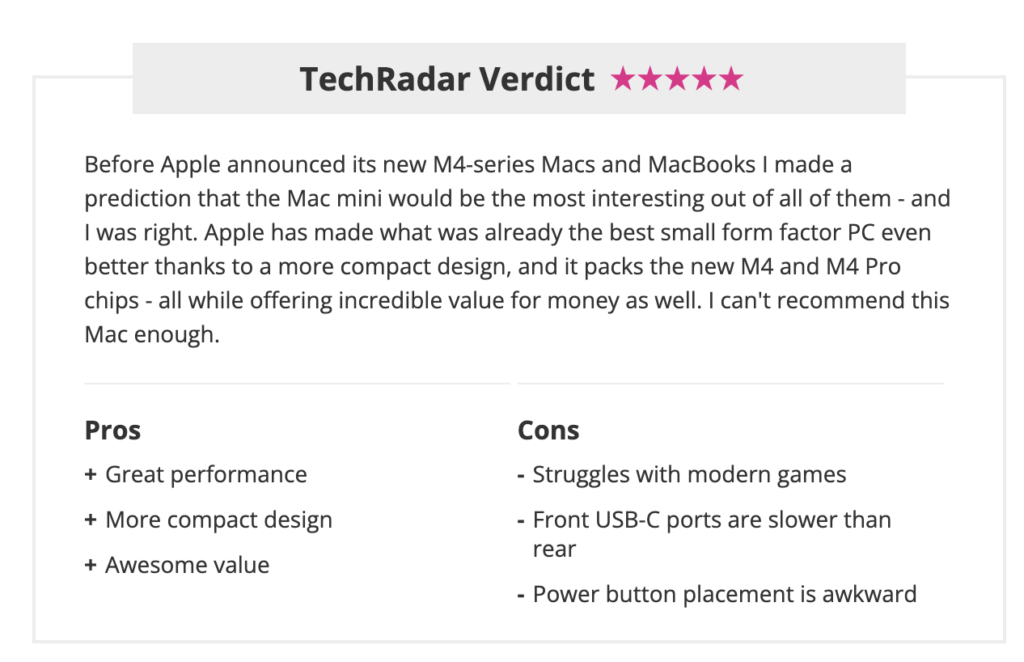The width and height of the screenshot is (1024, 662).
Task: Click the dash beside Front USB-C ports
Action: [522, 520]
